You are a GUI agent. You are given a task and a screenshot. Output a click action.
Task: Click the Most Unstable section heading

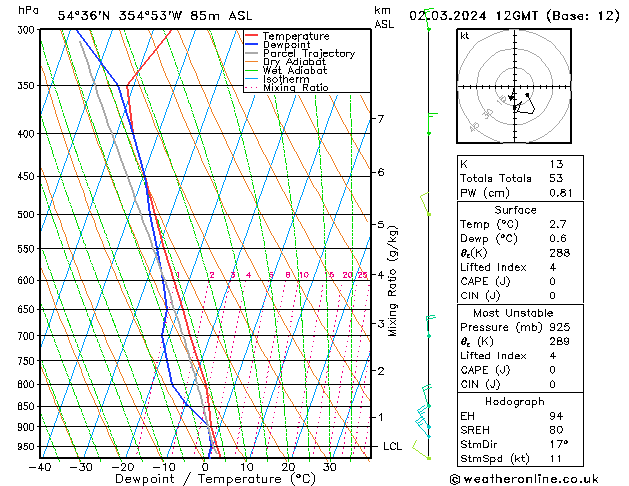[x=513, y=313]
